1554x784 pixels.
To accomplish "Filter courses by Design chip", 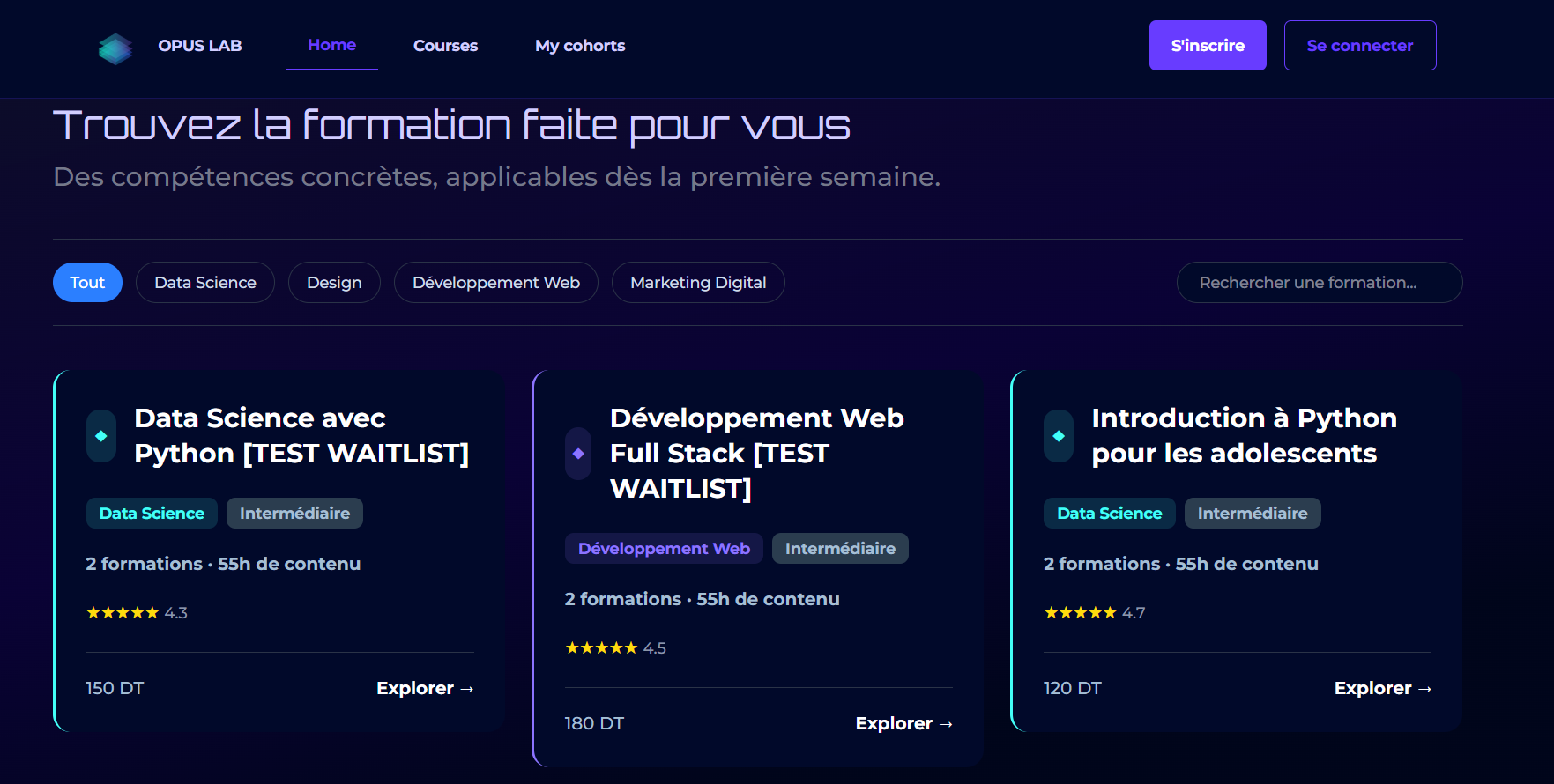I will tap(334, 282).
